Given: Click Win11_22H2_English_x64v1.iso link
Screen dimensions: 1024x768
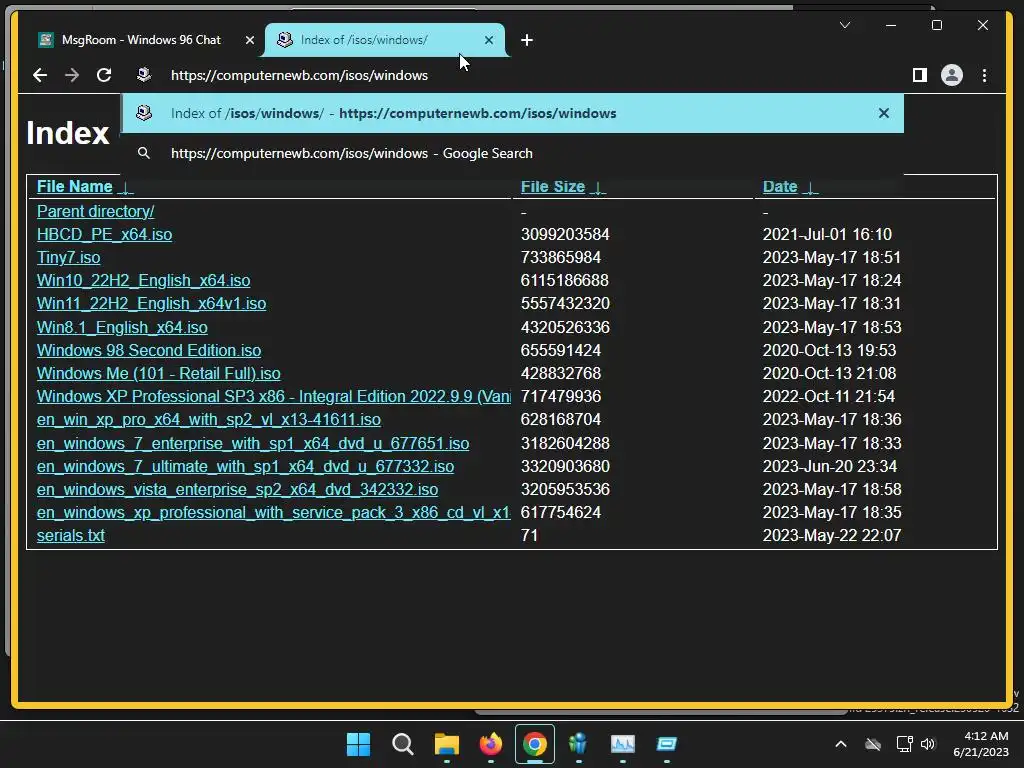Looking at the screenshot, I should (152, 304).
